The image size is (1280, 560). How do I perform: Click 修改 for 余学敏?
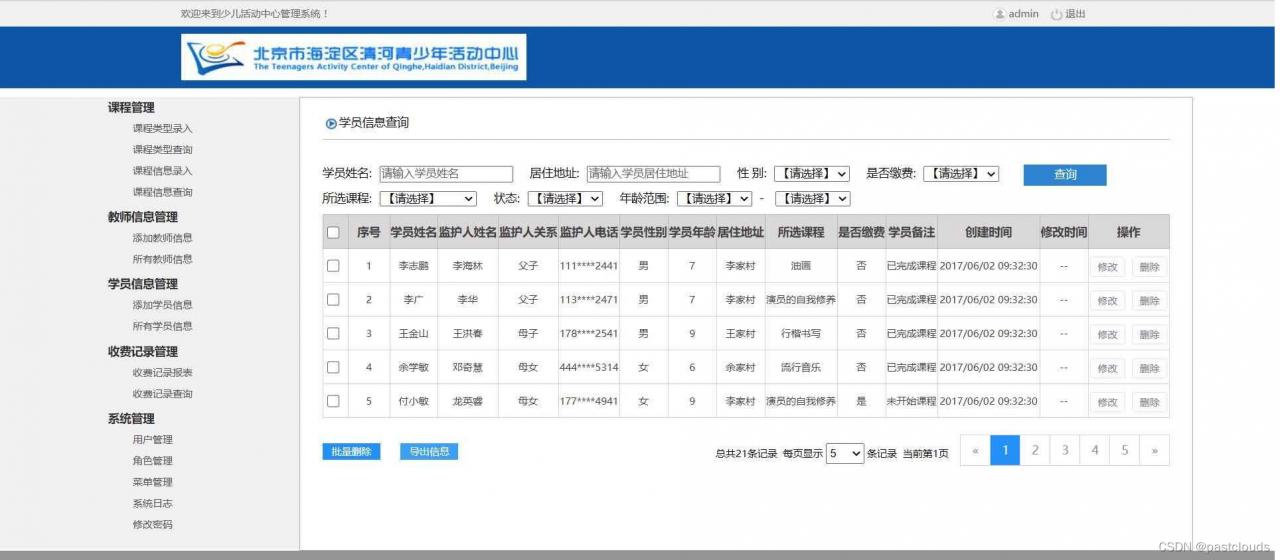(1107, 368)
